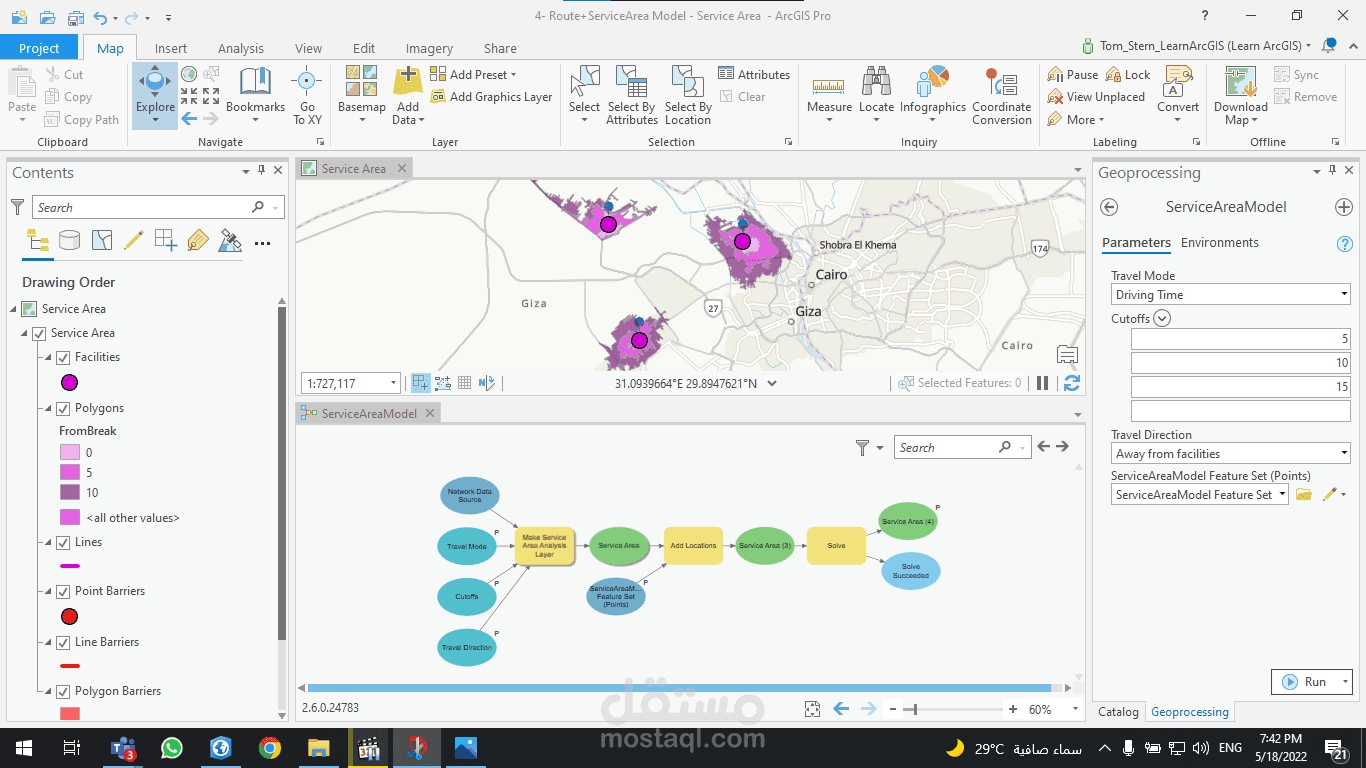Click the Fit to Window icon in model view
The image size is (1366, 768).
[x=812, y=709]
